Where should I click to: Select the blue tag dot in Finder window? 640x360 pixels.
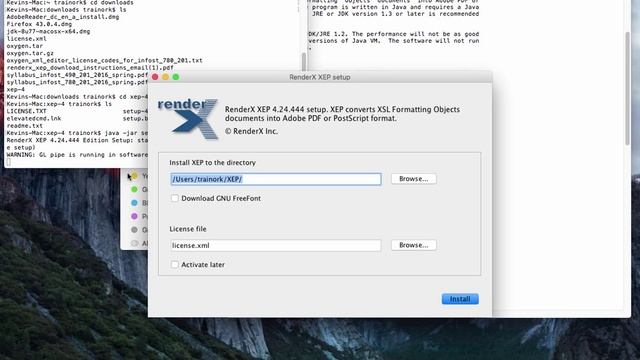(x=134, y=203)
